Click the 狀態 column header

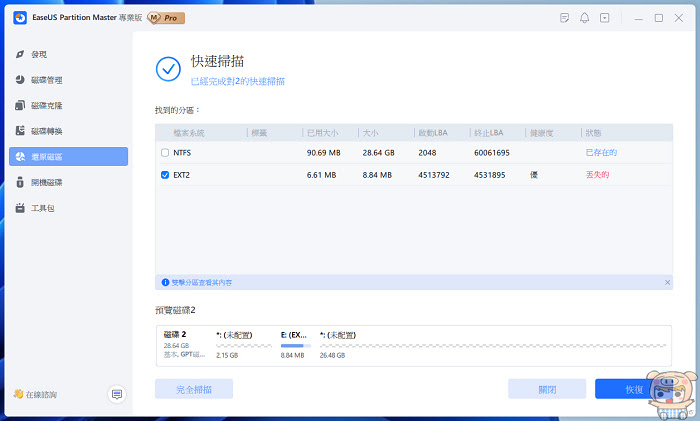pos(593,133)
